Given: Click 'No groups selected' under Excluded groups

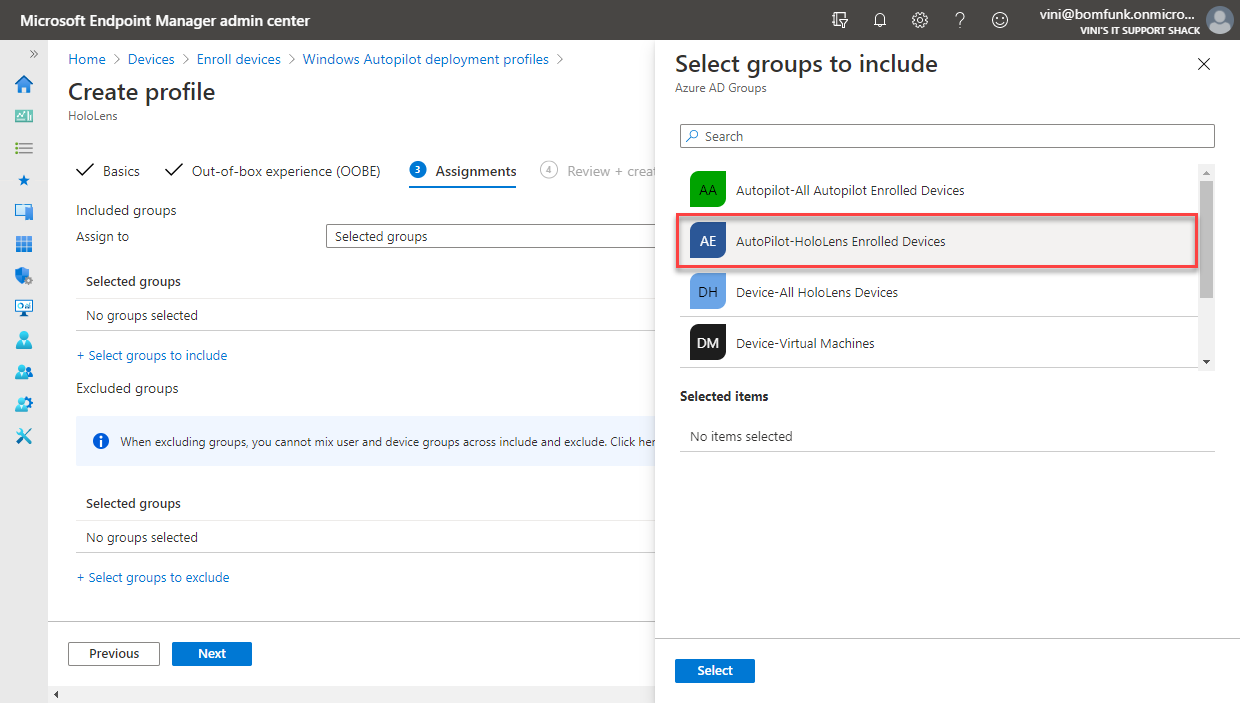Looking at the screenshot, I should pos(142,537).
